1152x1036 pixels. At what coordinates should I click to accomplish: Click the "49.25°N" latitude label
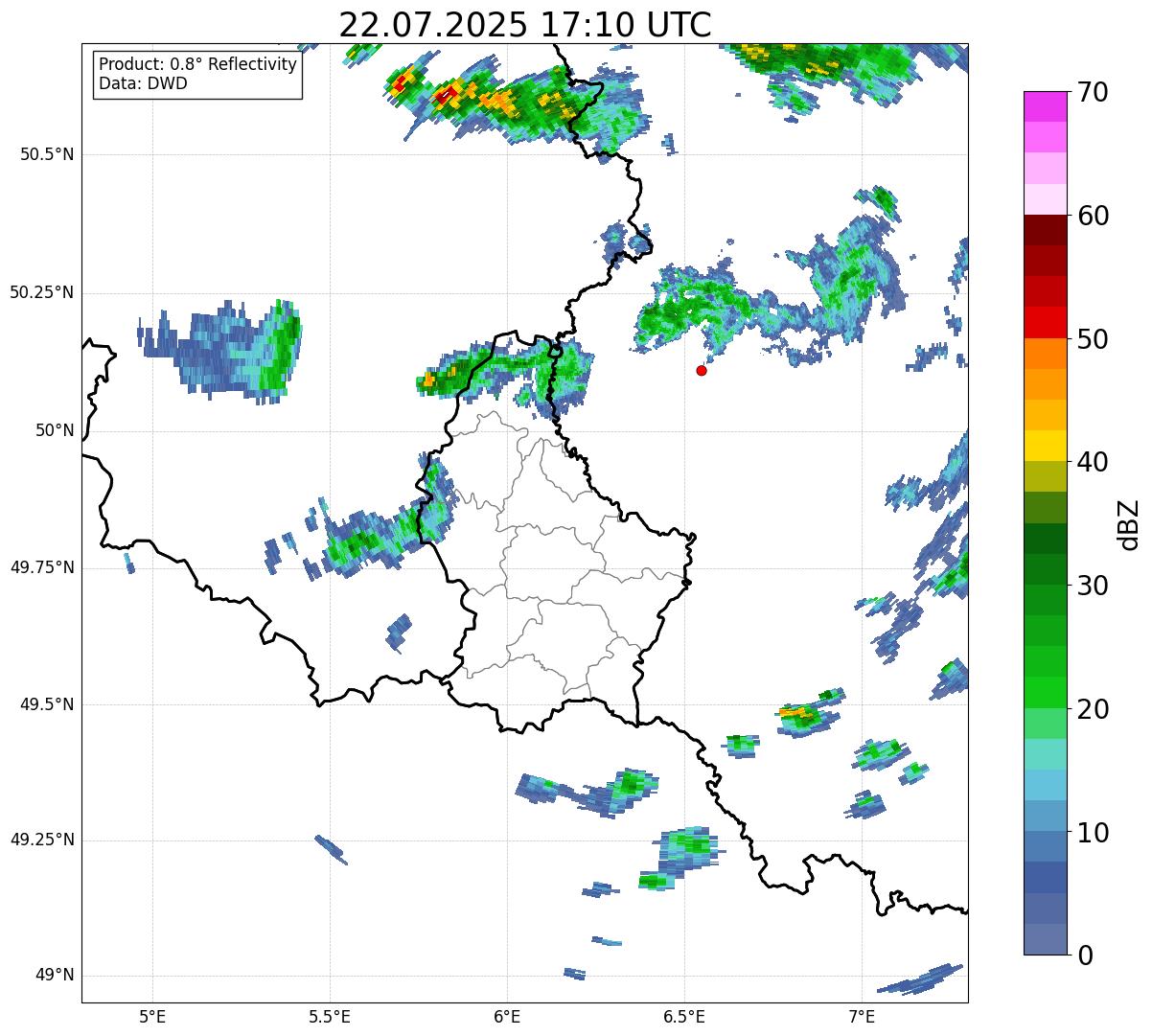[42, 840]
